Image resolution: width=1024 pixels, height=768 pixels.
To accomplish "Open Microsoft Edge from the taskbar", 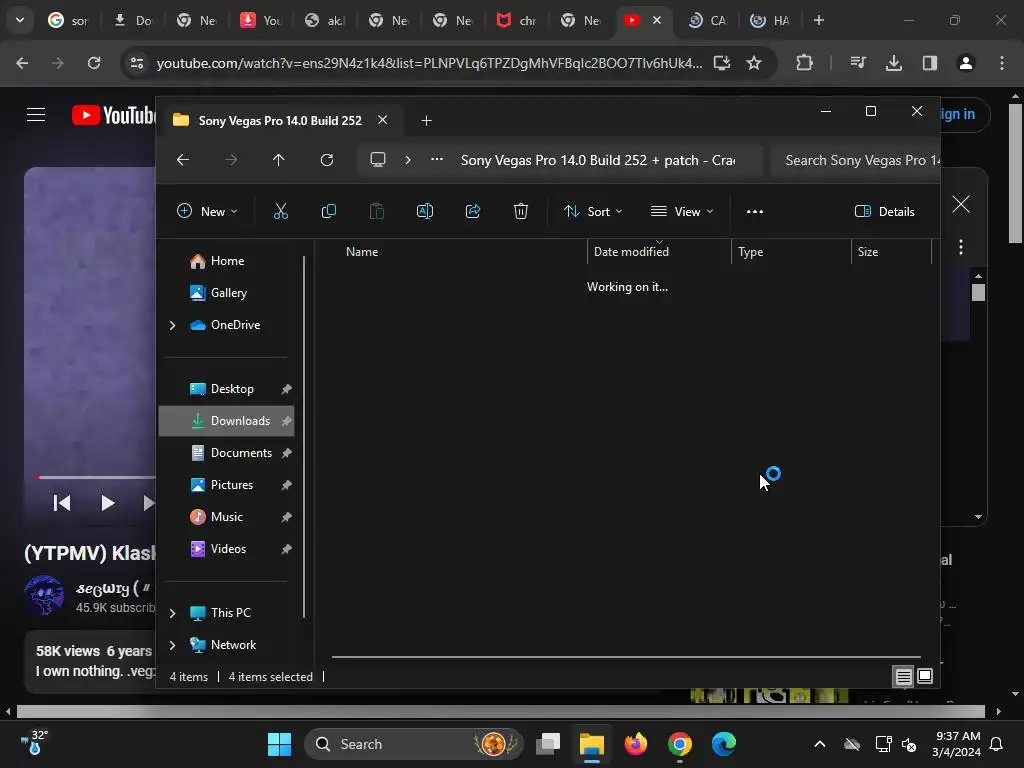I will coord(724,744).
